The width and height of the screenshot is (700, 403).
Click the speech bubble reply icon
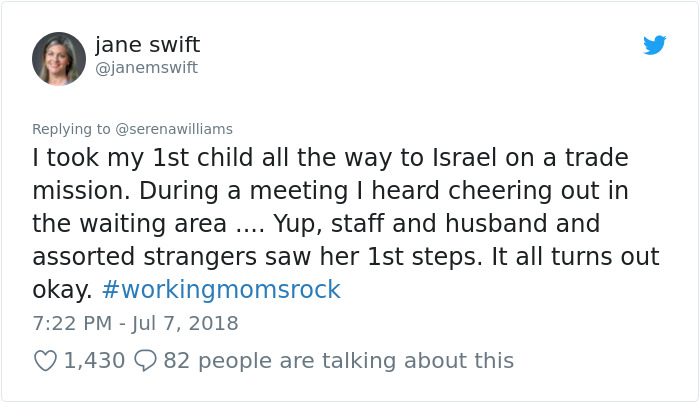(145, 360)
